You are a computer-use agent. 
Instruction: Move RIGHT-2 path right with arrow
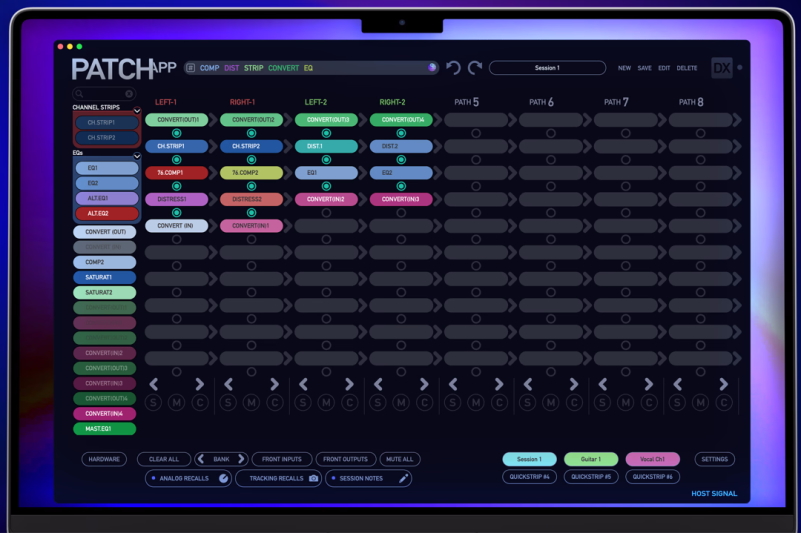pos(424,384)
